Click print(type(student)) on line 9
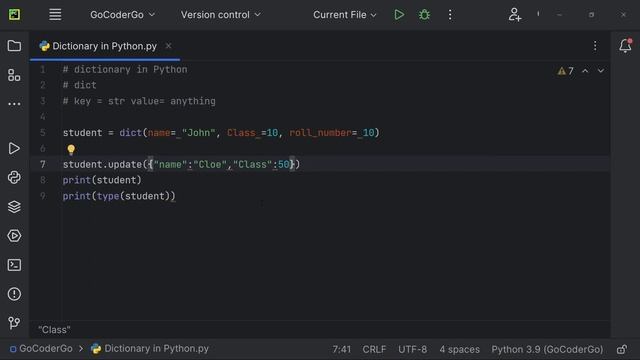640x360 pixels. [119, 196]
